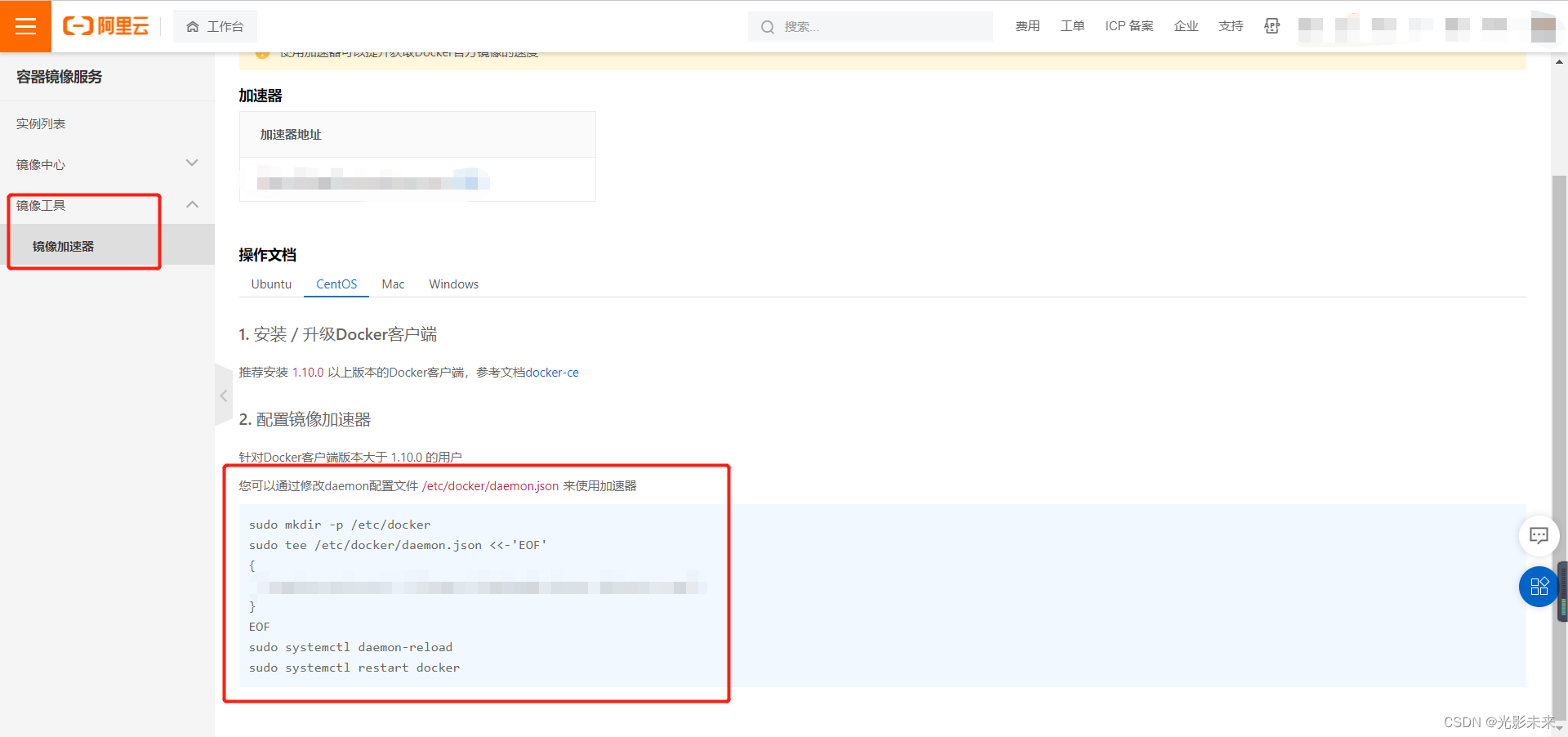Click the 容器镜像服务 sidebar title
Image resolution: width=1568 pixels, height=737 pixels.
tap(60, 77)
